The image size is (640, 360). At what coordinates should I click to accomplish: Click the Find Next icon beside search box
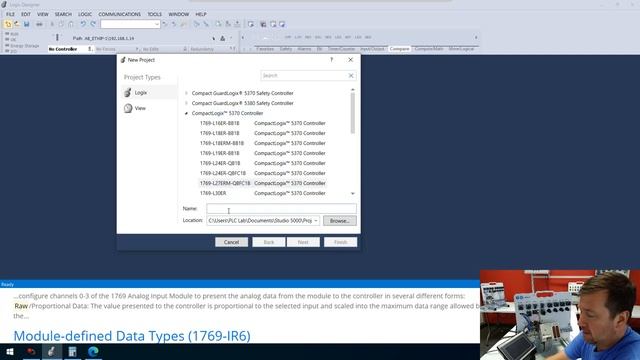coord(174,24)
